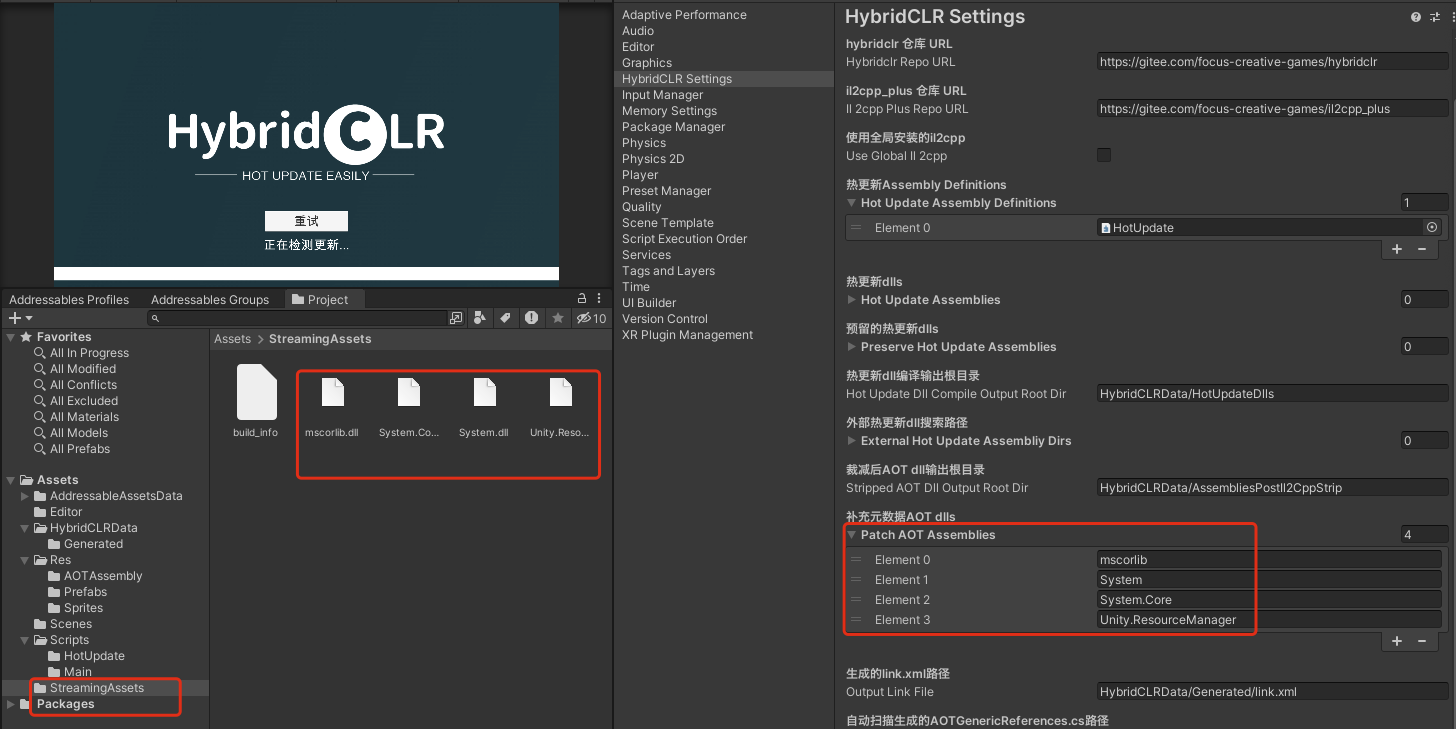Expand the Hot Update Assemblies list
The height and width of the screenshot is (729, 1456).
pos(852,300)
